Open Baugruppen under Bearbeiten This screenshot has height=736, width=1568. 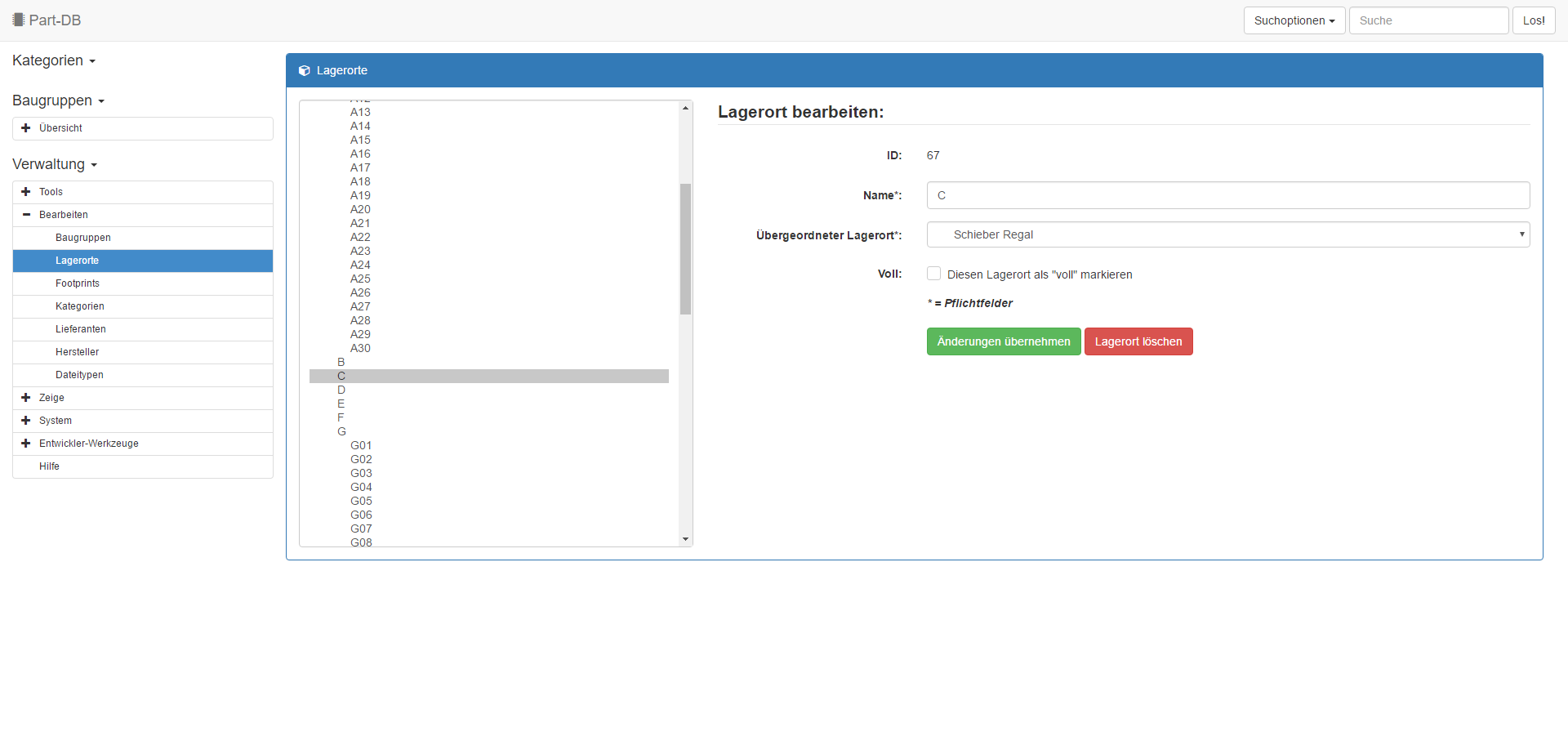tap(143, 238)
